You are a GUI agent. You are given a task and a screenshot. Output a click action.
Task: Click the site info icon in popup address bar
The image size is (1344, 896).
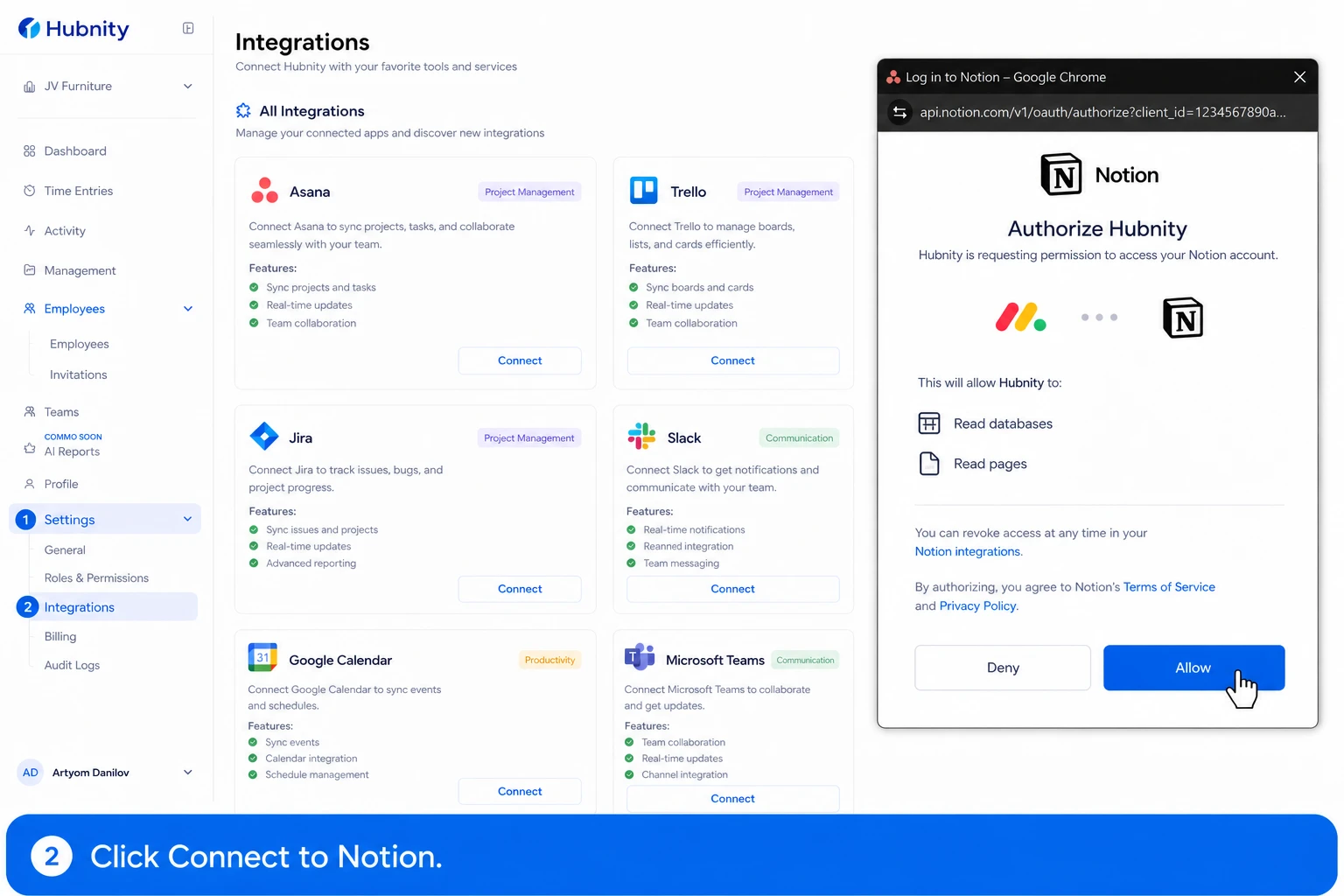tap(899, 112)
